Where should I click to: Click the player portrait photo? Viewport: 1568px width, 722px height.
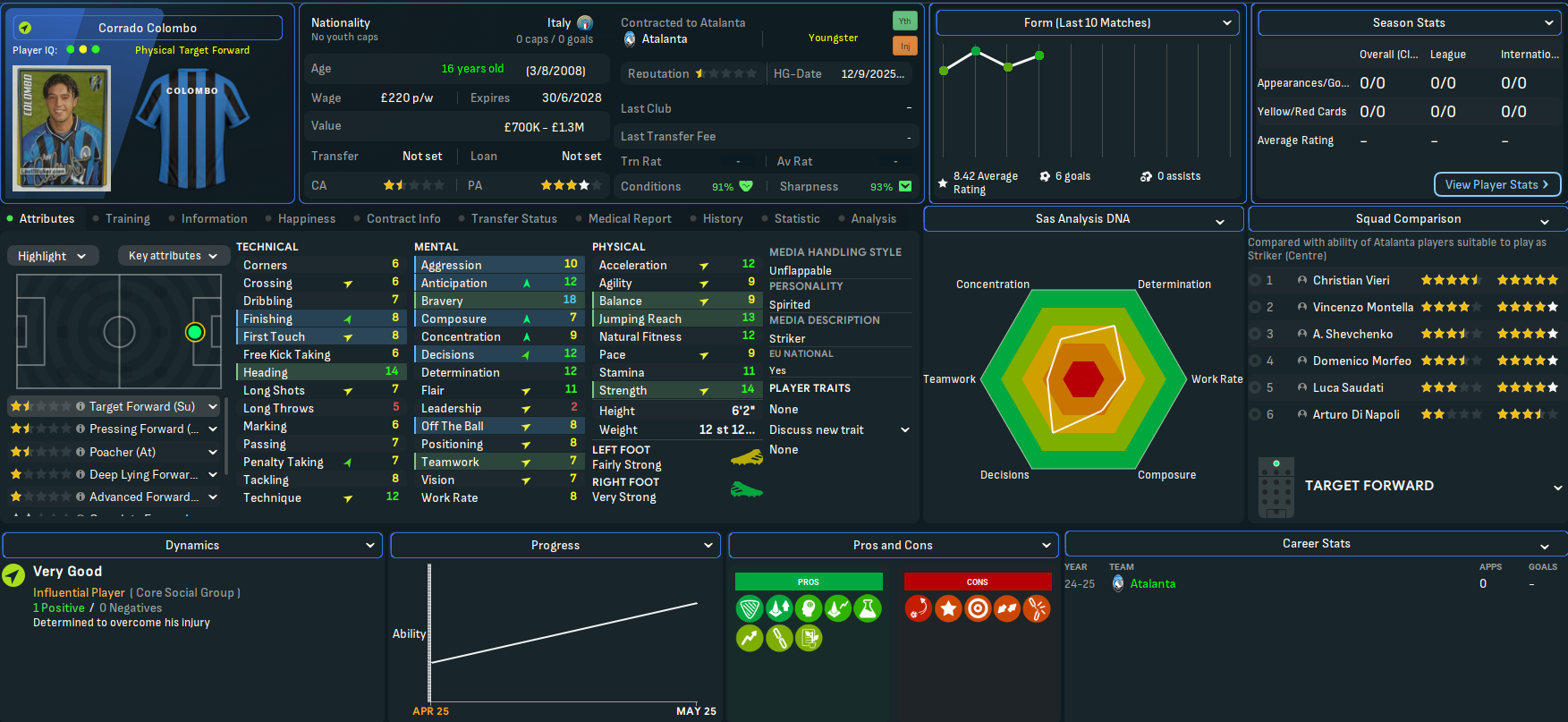click(62, 128)
